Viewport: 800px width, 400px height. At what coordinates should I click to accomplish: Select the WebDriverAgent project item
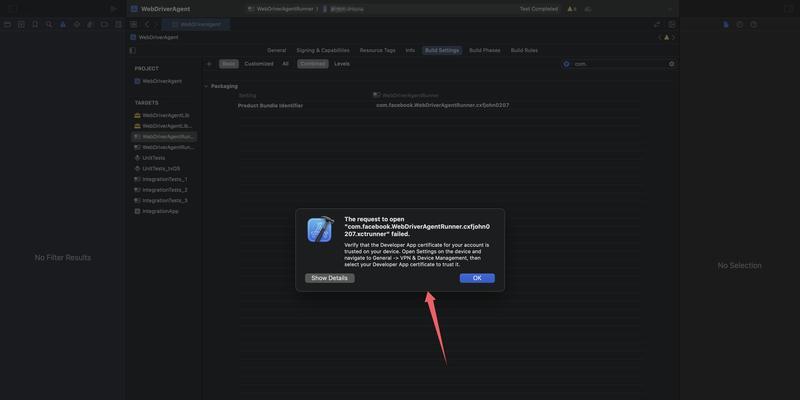pos(158,81)
